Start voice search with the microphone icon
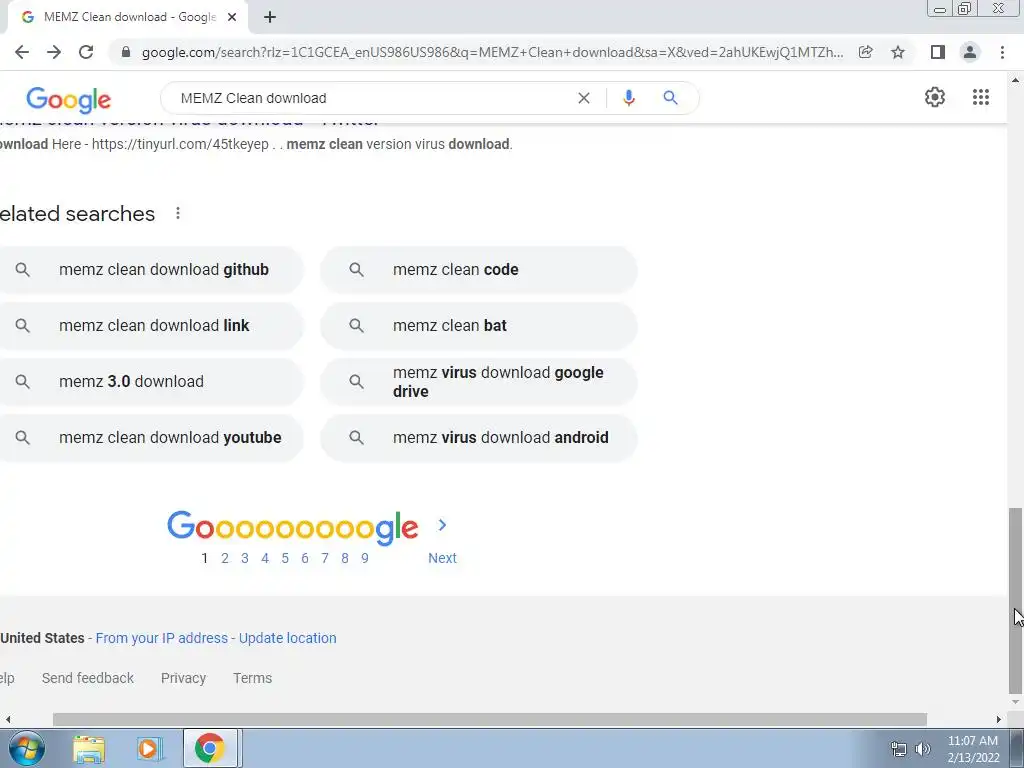The image size is (1024, 768). pos(629,98)
